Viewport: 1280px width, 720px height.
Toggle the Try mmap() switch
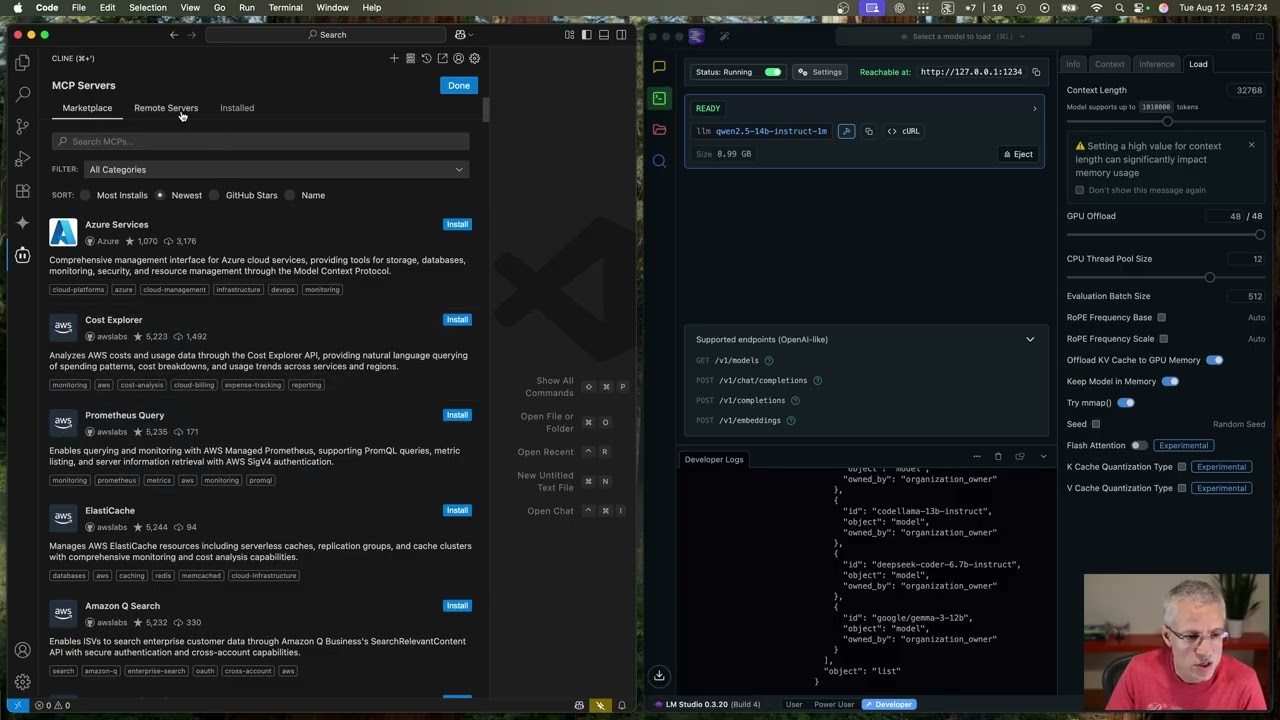pyautogui.click(x=1126, y=403)
